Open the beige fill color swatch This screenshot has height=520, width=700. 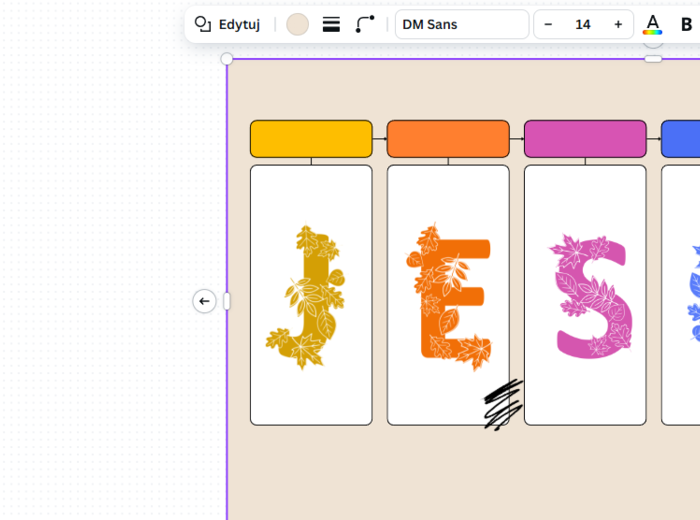point(297,24)
